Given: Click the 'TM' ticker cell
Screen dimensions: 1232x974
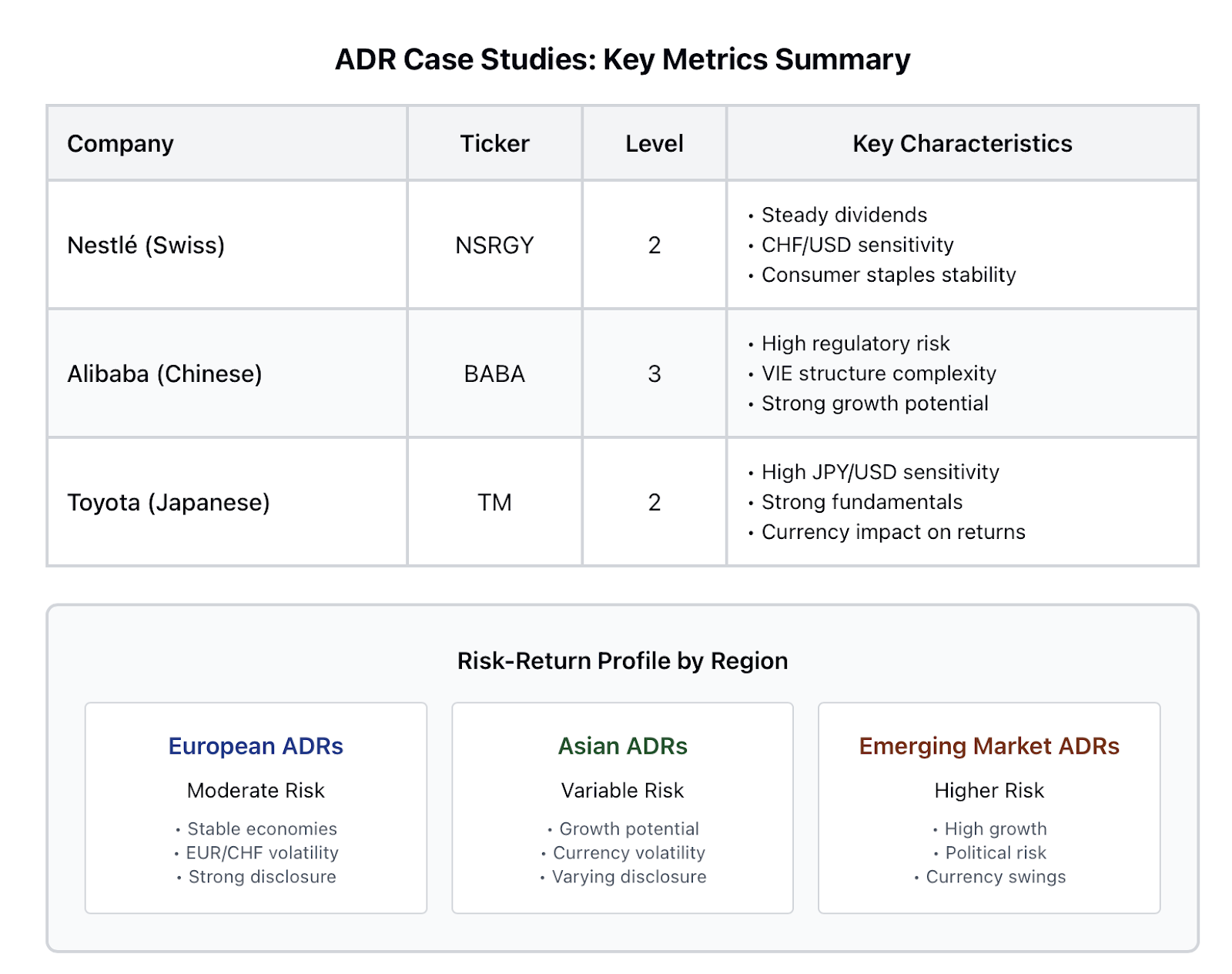Looking at the screenshot, I should pos(494,502).
